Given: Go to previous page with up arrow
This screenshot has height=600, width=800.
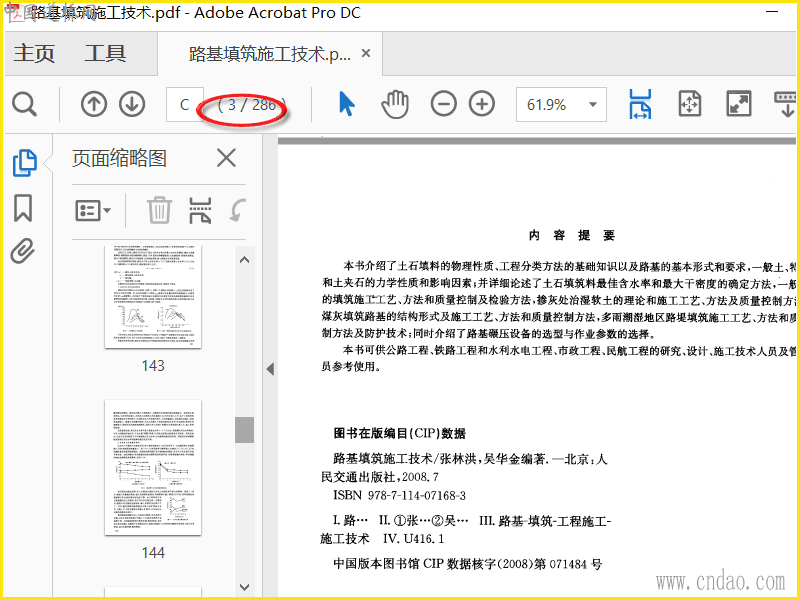Looking at the screenshot, I should (x=94, y=105).
